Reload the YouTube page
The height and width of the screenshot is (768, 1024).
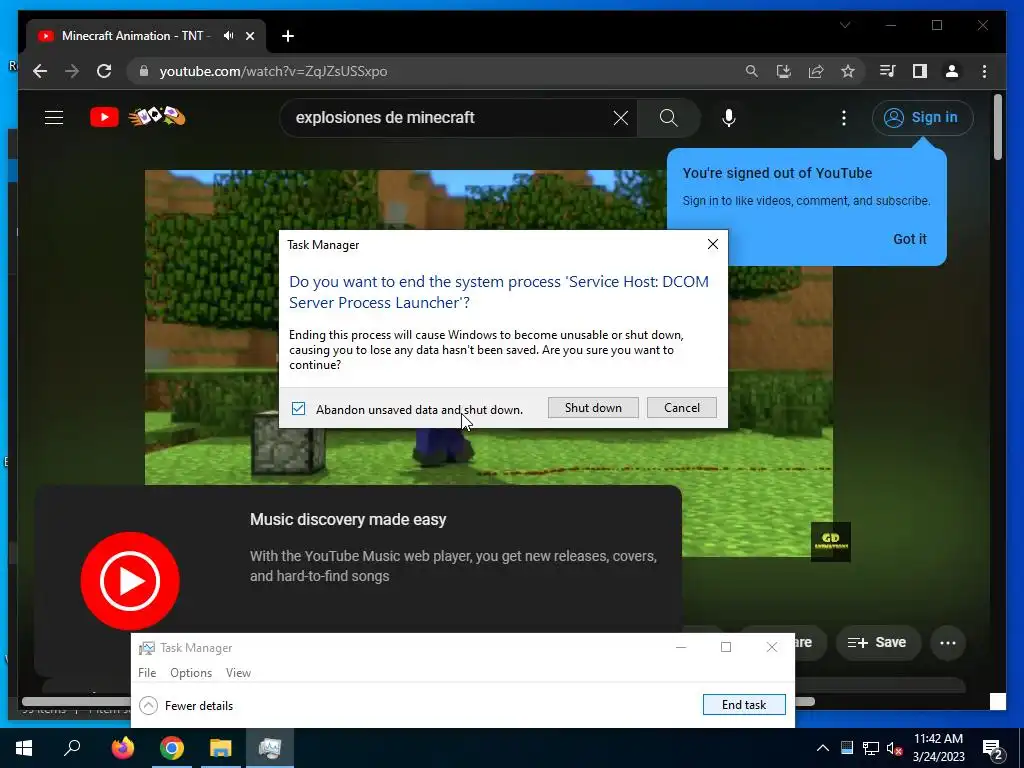click(x=104, y=71)
